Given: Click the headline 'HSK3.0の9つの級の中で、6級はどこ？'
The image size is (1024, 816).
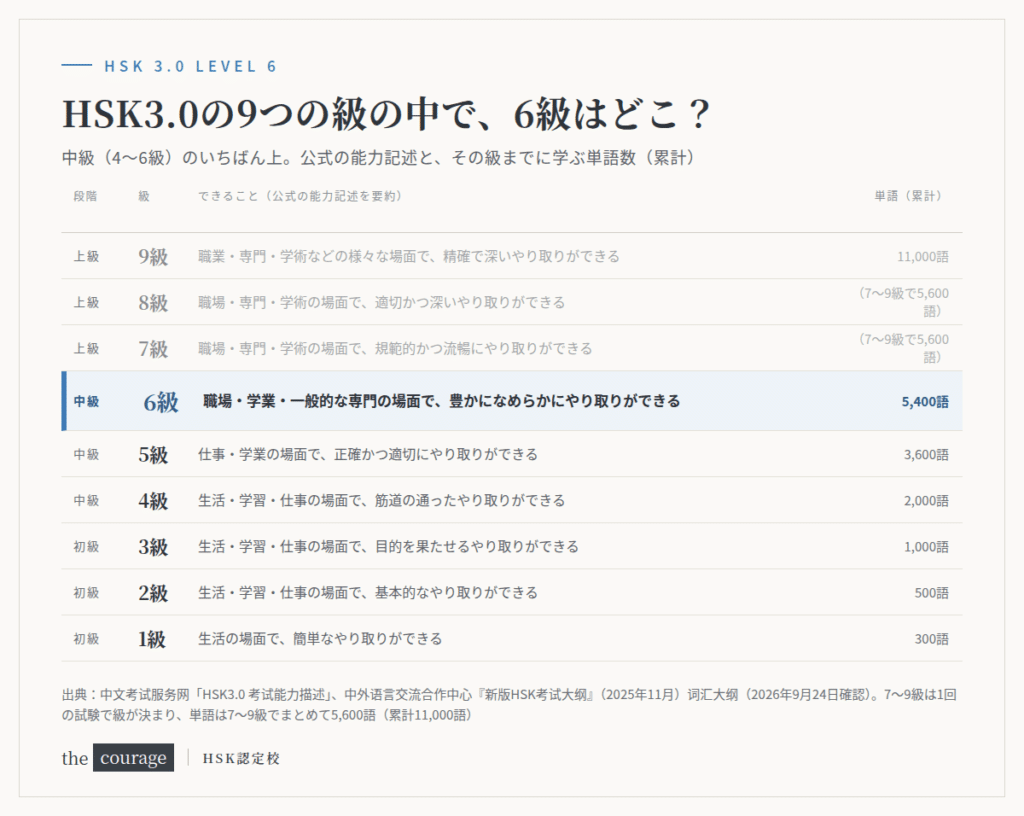Looking at the screenshot, I should 386,114.
